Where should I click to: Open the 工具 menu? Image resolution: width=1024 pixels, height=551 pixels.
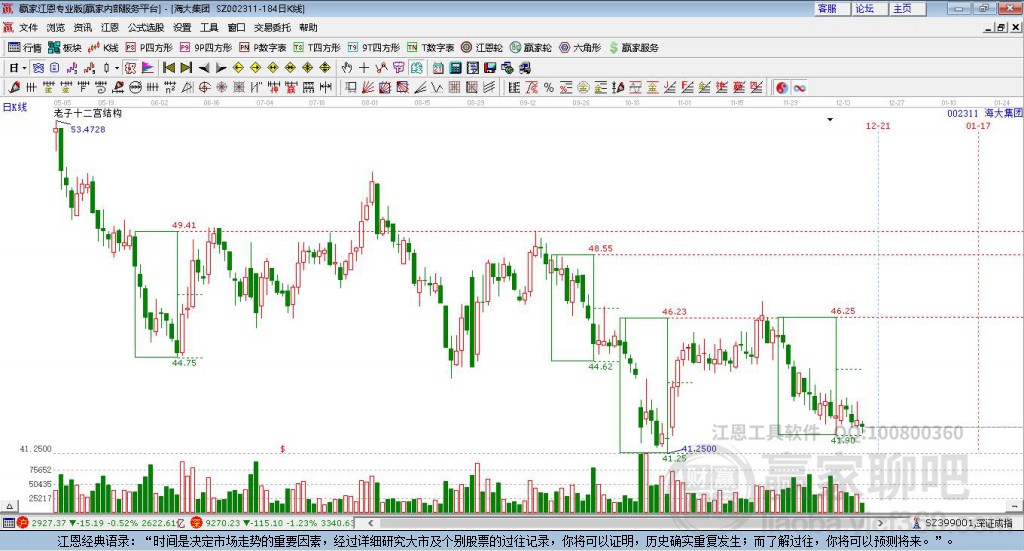click(x=209, y=27)
